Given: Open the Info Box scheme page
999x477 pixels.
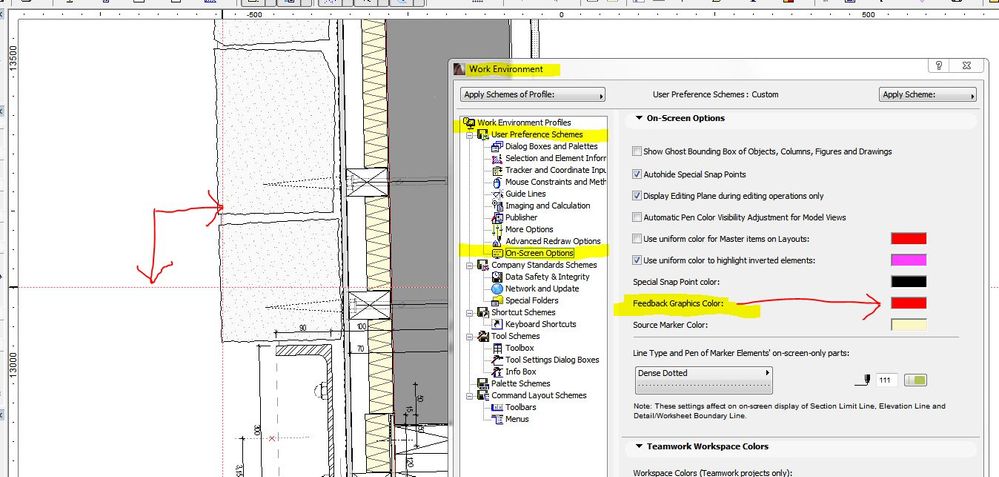Looking at the screenshot, I should pyautogui.click(x=521, y=372).
